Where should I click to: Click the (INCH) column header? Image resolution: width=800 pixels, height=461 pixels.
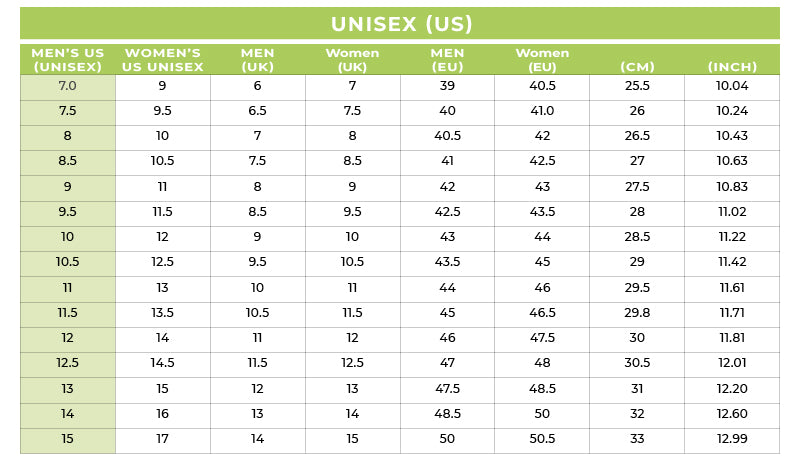(x=732, y=66)
